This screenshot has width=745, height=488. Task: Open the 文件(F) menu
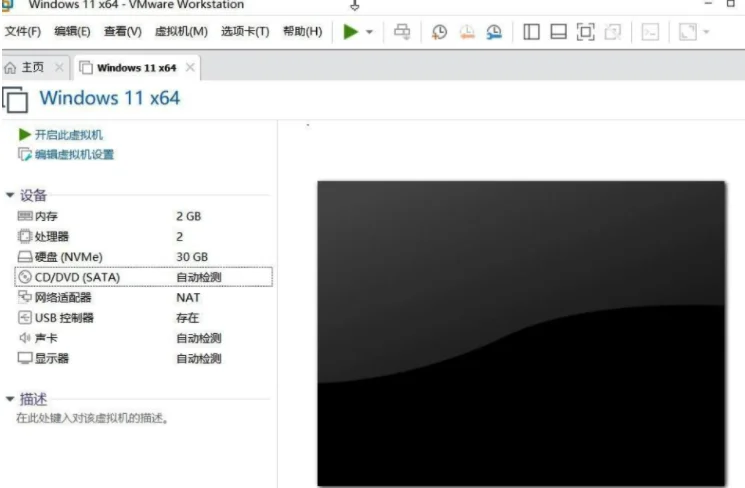[23, 32]
